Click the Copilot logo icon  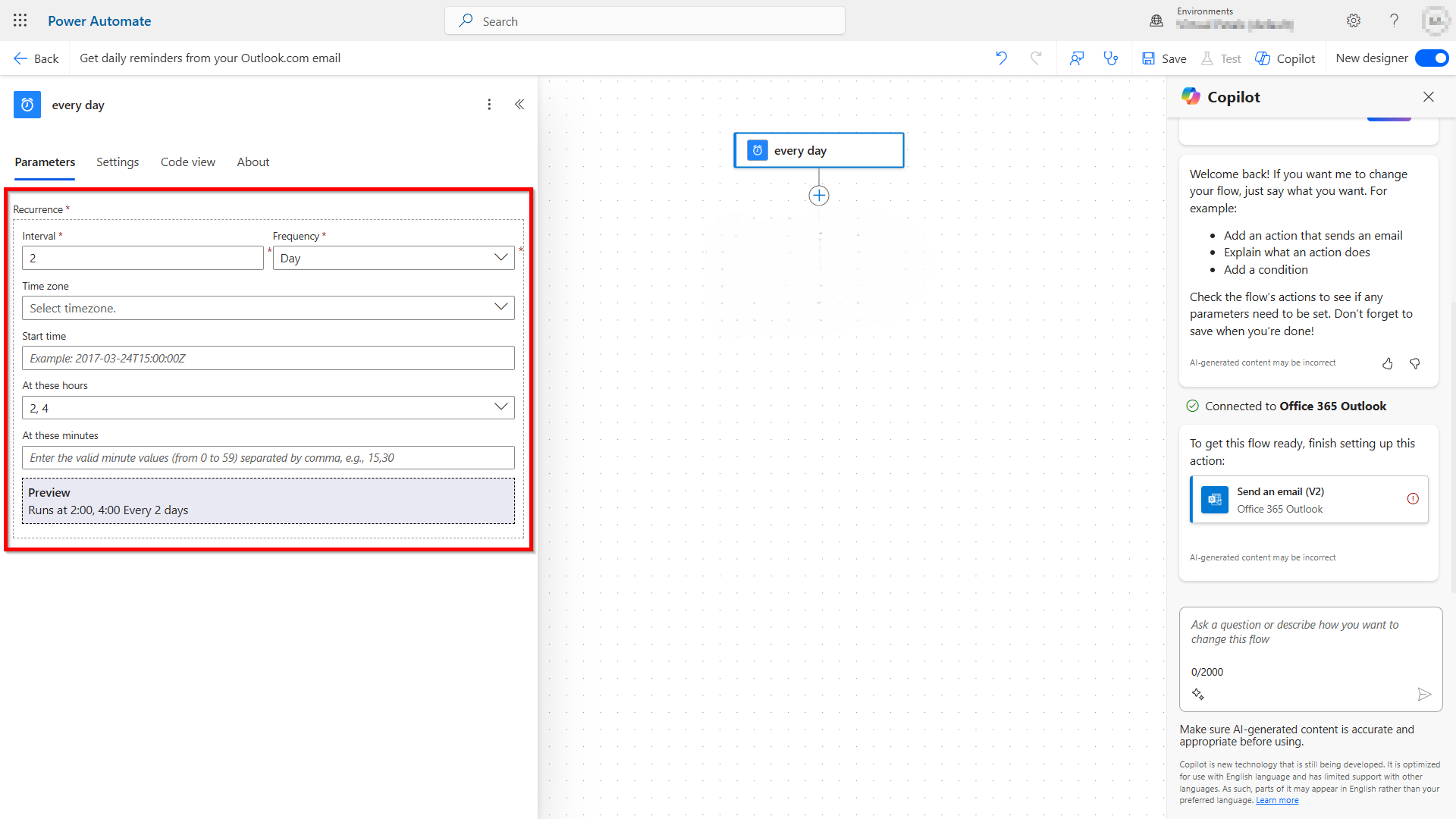point(1191,96)
